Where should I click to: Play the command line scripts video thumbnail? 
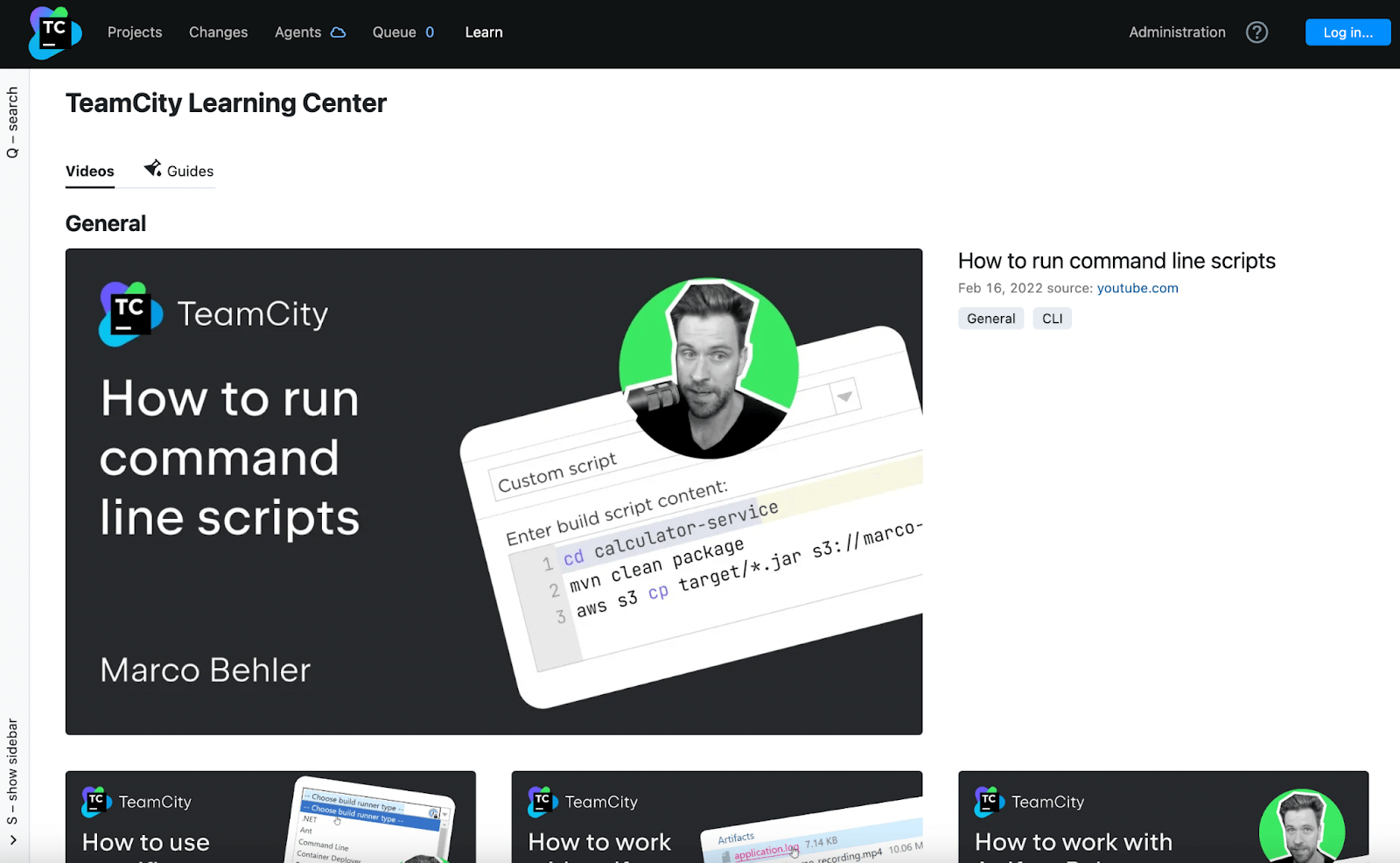click(x=493, y=492)
